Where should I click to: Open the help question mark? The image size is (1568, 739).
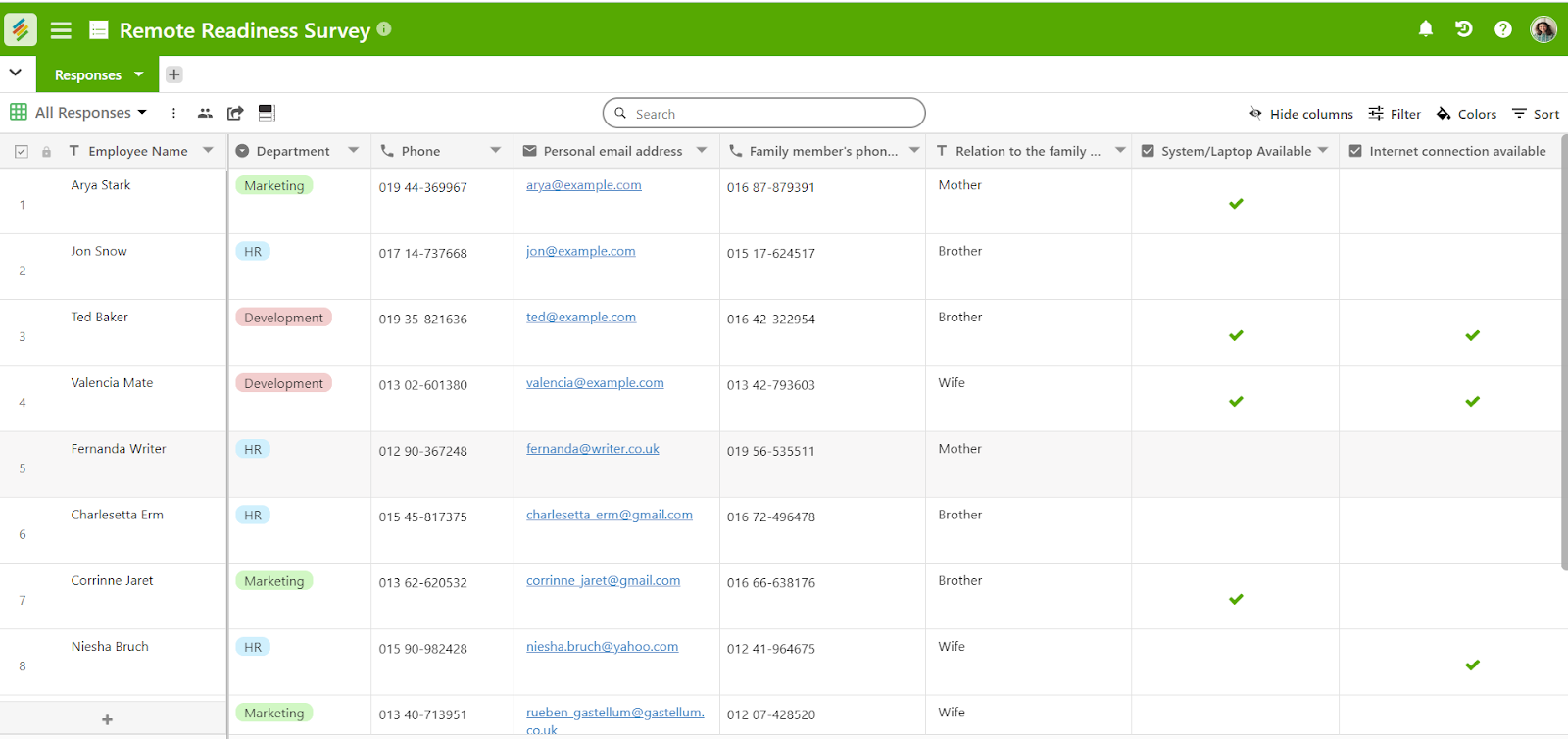(x=1503, y=29)
